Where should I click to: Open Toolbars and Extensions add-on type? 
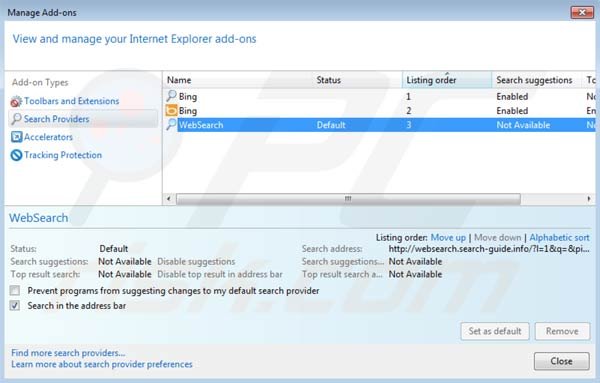(72, 101)
